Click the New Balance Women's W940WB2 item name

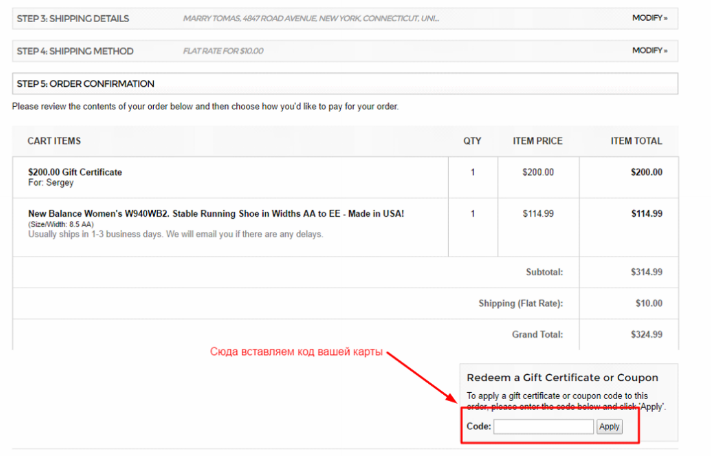pos(216,213)
